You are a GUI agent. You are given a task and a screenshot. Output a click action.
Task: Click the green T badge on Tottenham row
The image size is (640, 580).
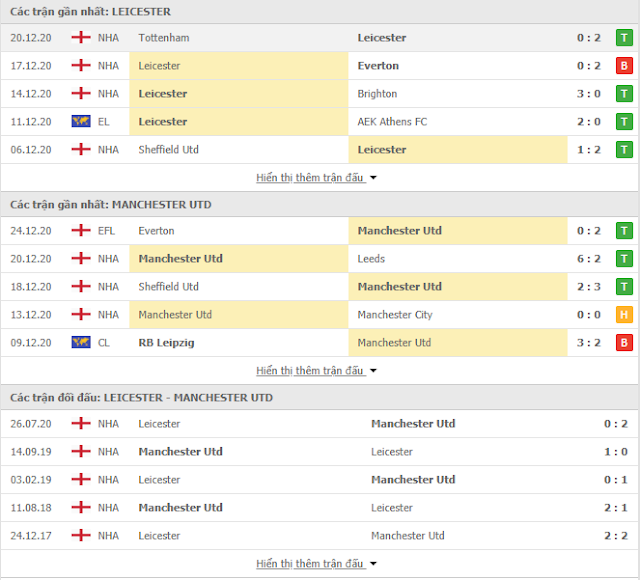coord(624,38)
